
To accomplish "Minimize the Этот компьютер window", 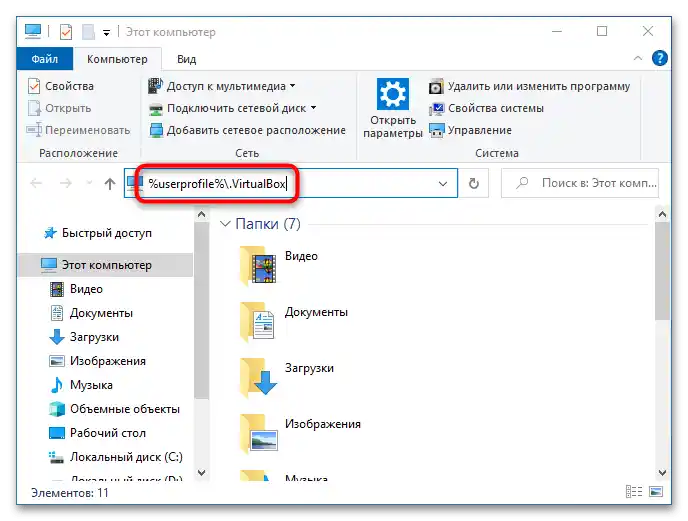I will coord(557,31).
